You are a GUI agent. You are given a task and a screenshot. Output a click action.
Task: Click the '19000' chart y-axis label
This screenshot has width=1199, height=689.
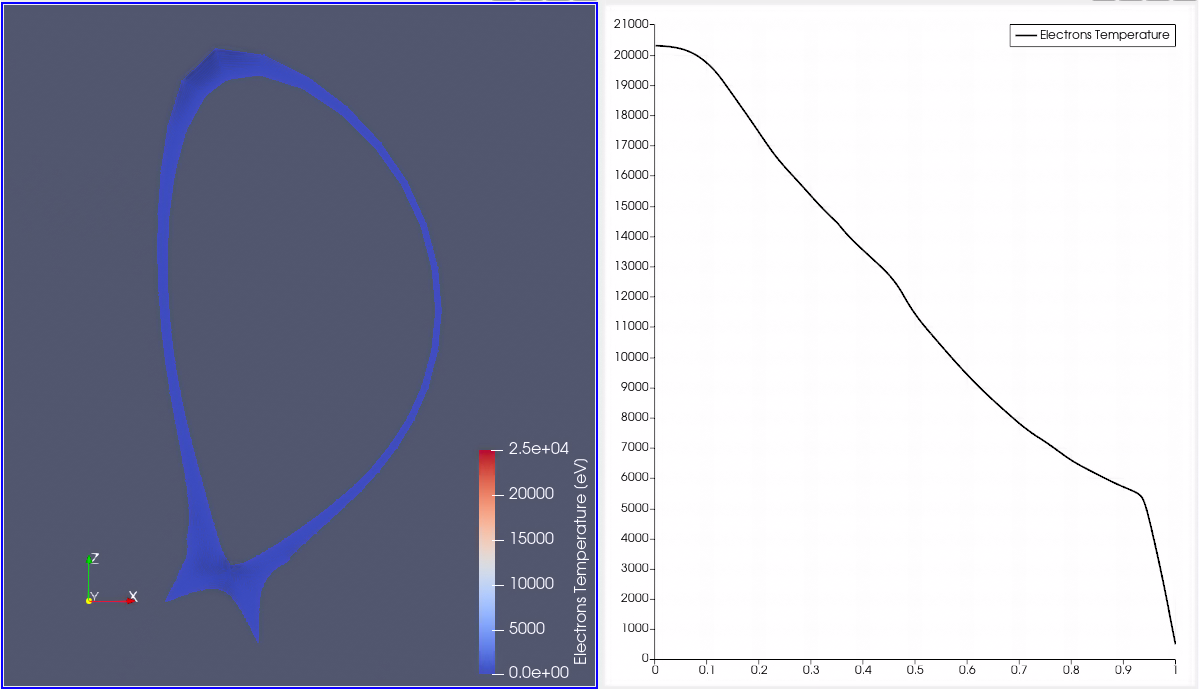[x=631, y=85]
